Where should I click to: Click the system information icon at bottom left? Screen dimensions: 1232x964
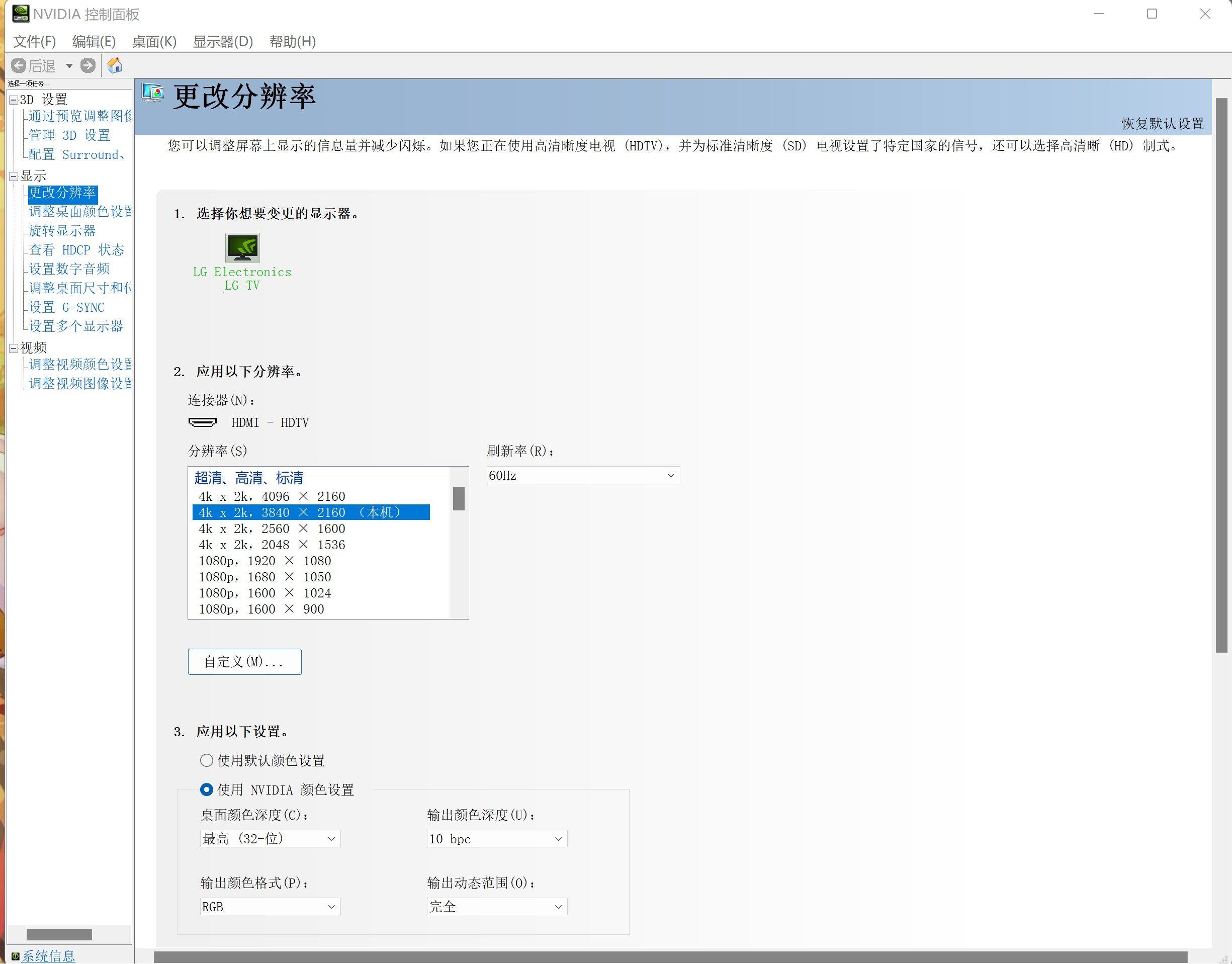[x=15, y=955]
